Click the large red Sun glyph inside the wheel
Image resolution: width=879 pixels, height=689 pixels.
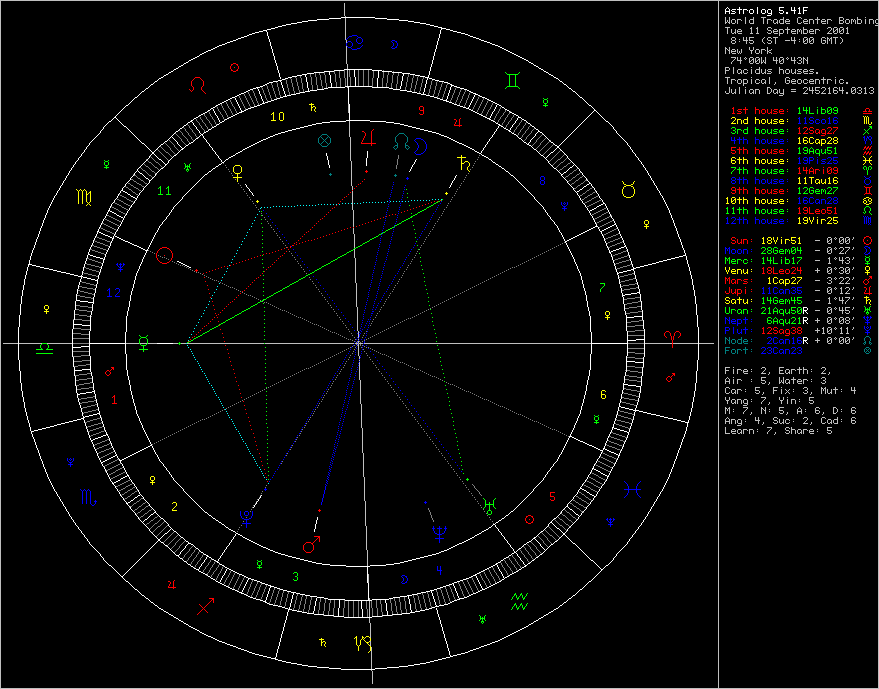[165, 257]
